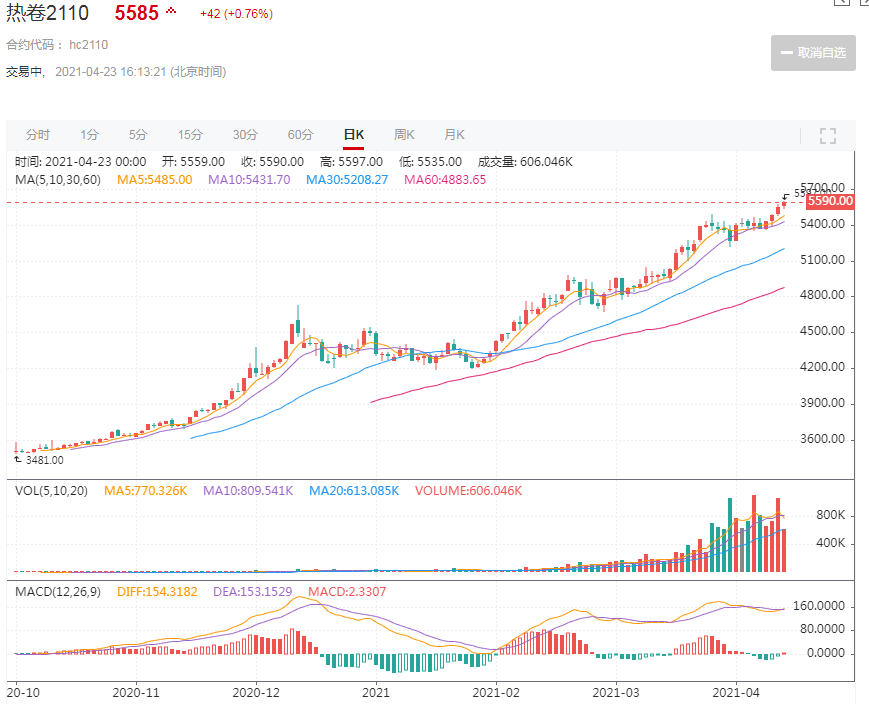Click the 5100.00 price axis label
This screenshot has height=704, width=869.
pyautogui.click(x=822, y=260)
